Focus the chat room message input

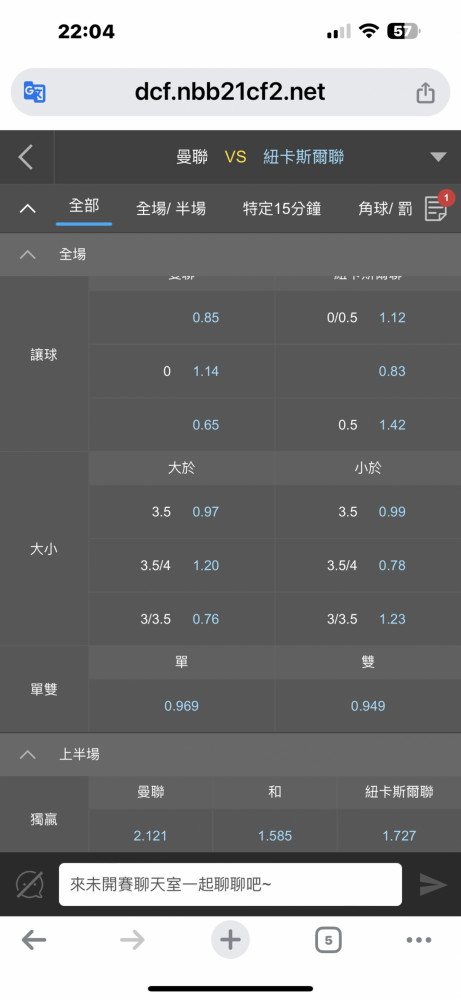tap(230, 885)
